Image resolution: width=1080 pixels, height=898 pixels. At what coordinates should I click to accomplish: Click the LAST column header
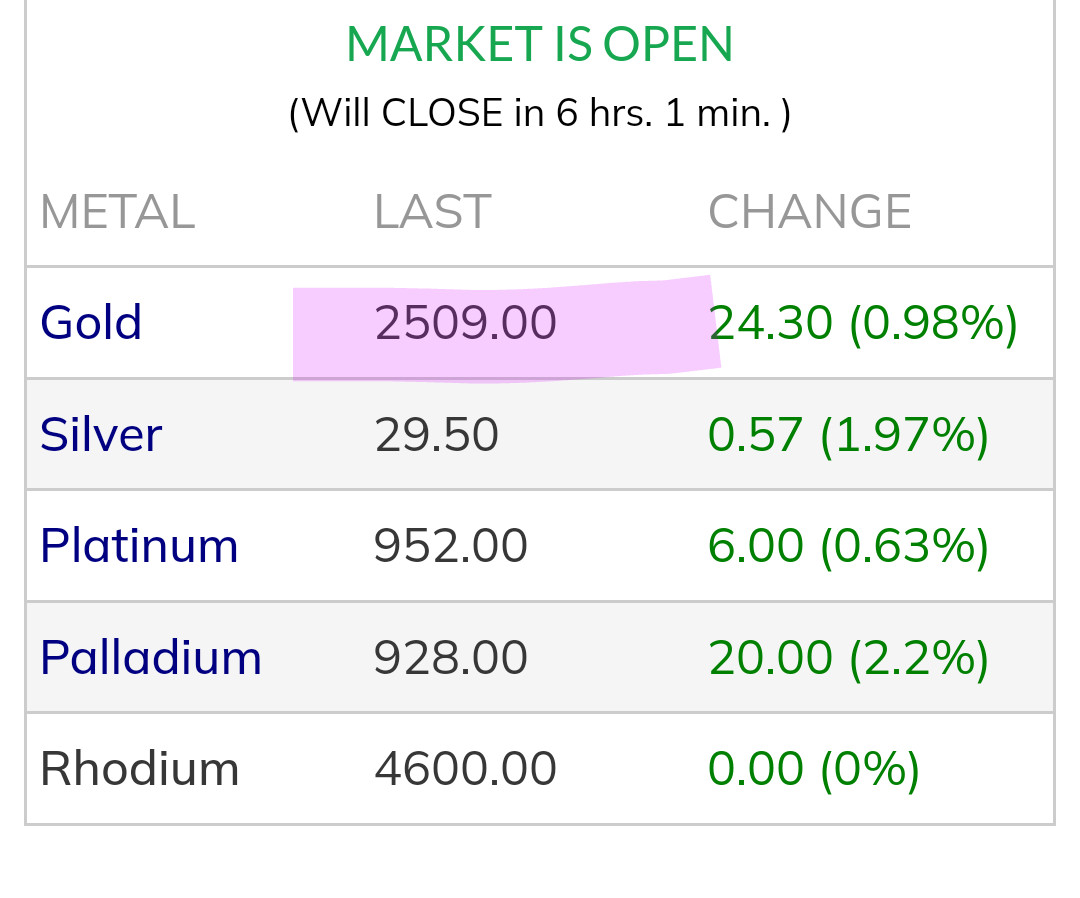(x=432, y=212)
